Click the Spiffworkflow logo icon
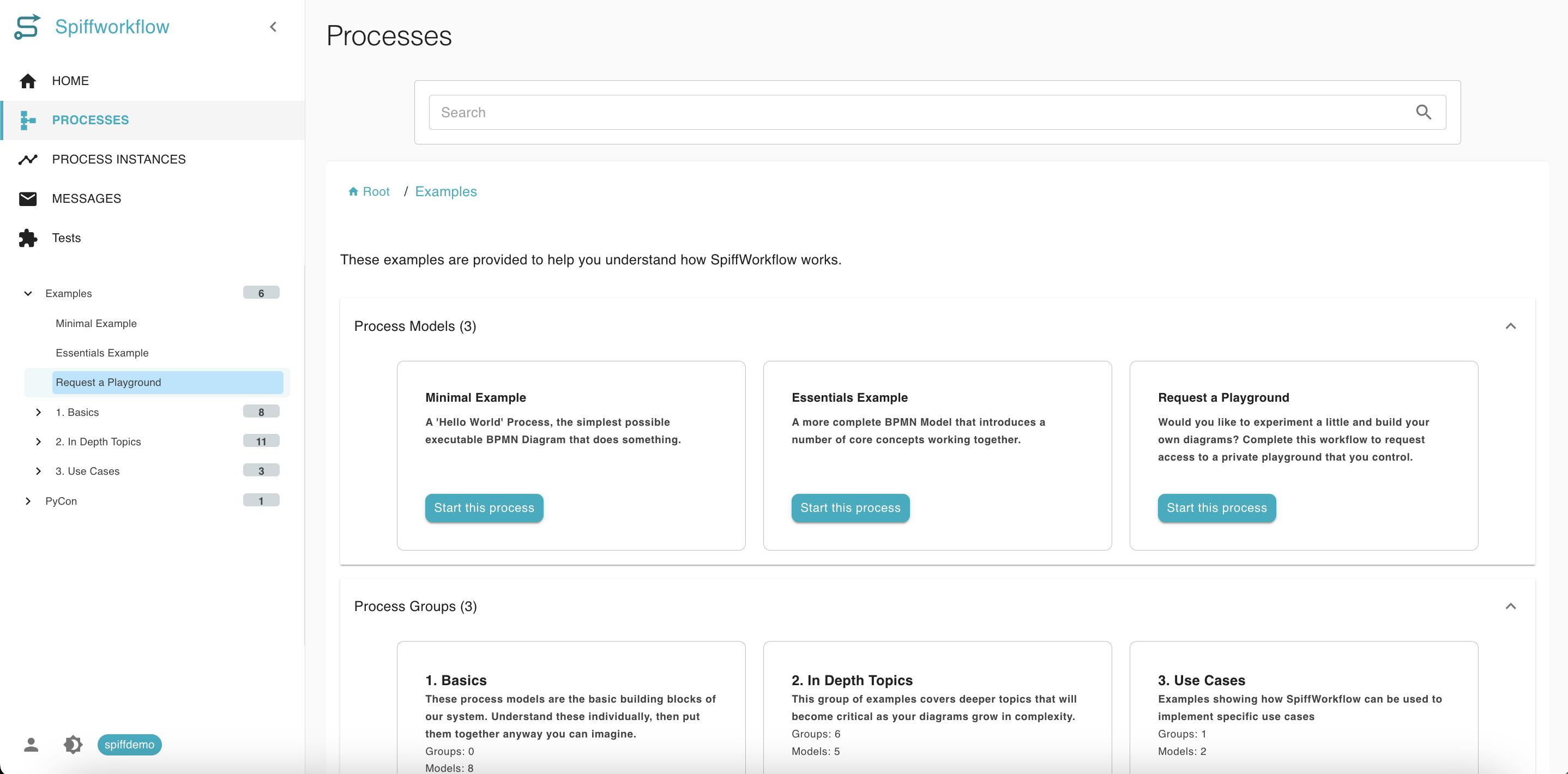1568x774 pixels. coord(27,27)
